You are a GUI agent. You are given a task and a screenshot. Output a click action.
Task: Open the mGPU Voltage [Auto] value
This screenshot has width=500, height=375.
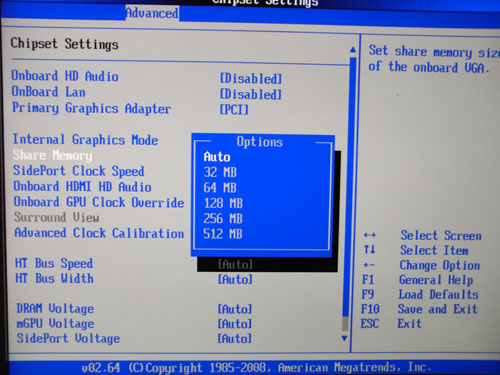(235, 324)
